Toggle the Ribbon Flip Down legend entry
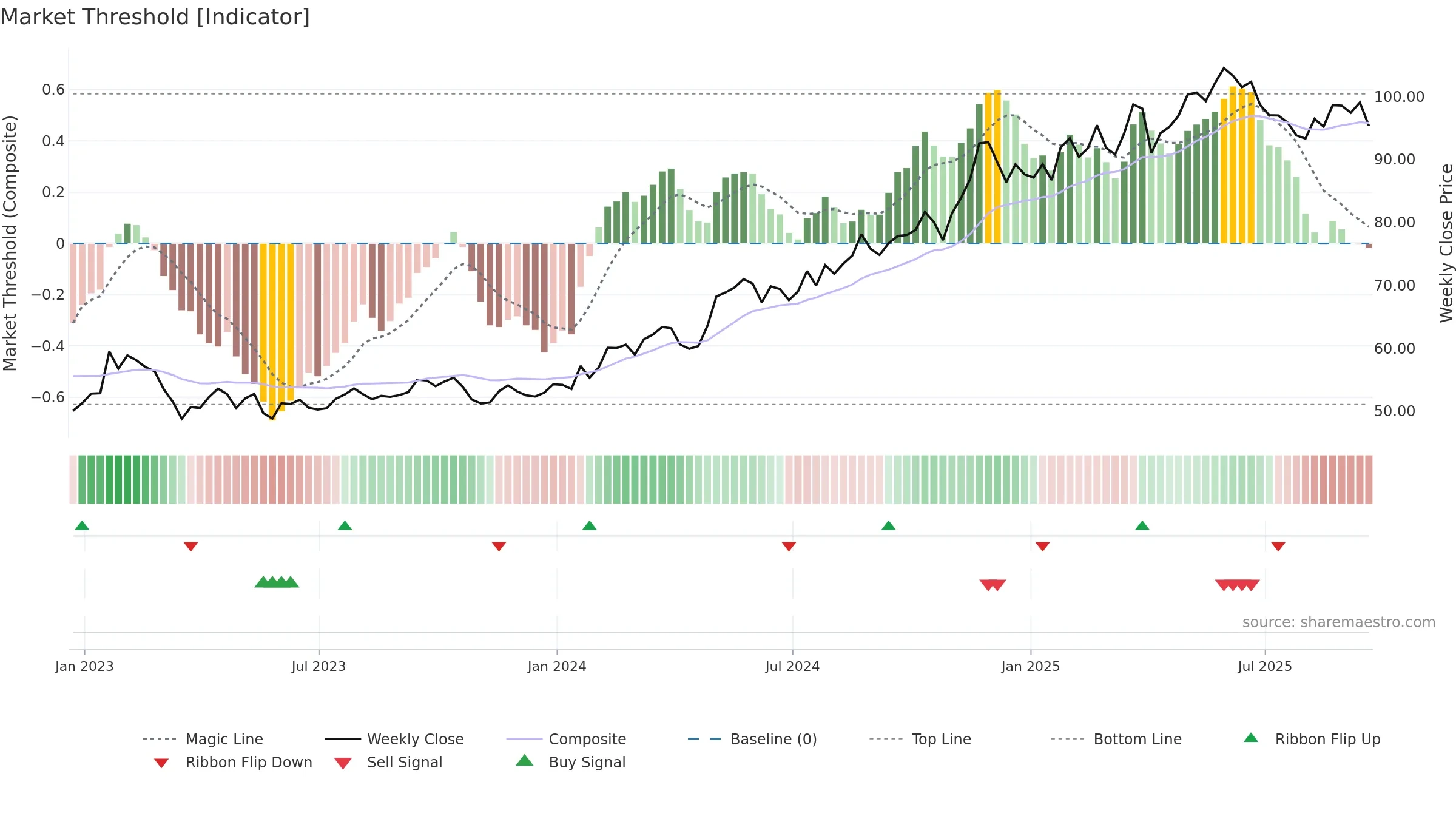The image size is (1456, 819). (233, 762)
